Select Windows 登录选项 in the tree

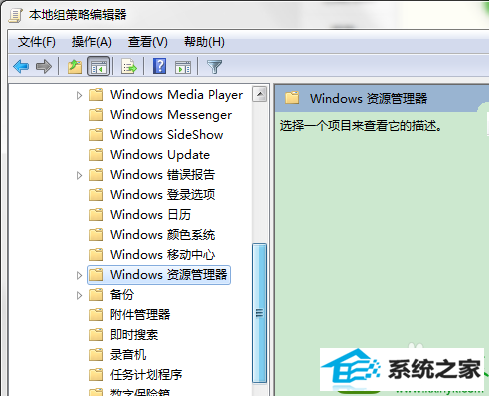(x=163, y=195)
